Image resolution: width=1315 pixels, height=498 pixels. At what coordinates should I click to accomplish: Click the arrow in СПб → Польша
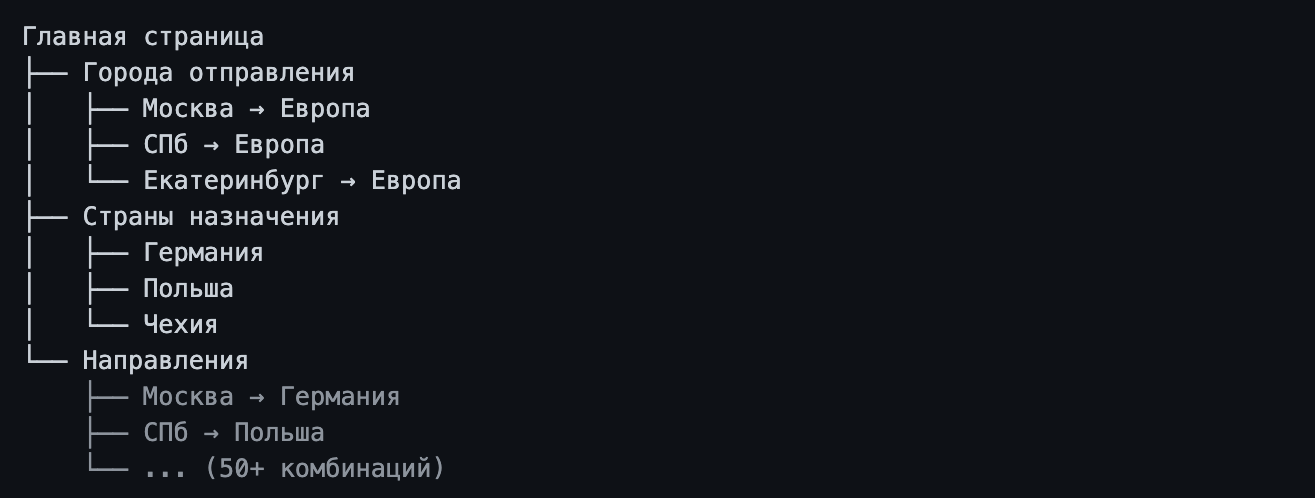coord(211,433)
